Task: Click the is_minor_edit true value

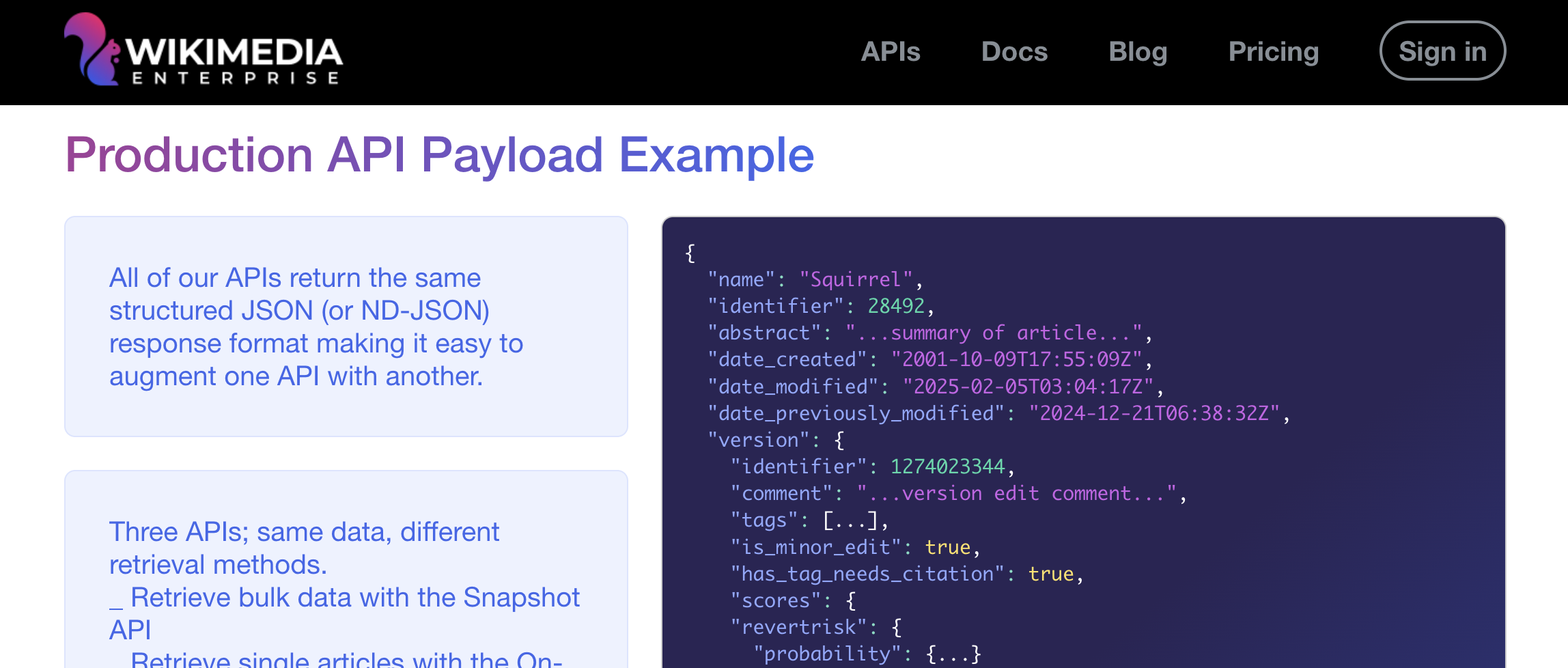Action: [947, 547]
